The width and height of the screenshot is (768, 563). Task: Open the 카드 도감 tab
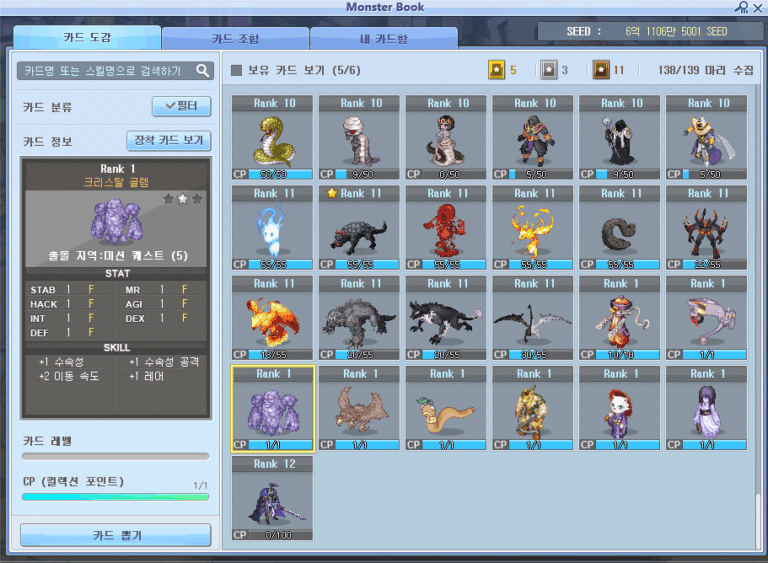(x=87, y=38)
